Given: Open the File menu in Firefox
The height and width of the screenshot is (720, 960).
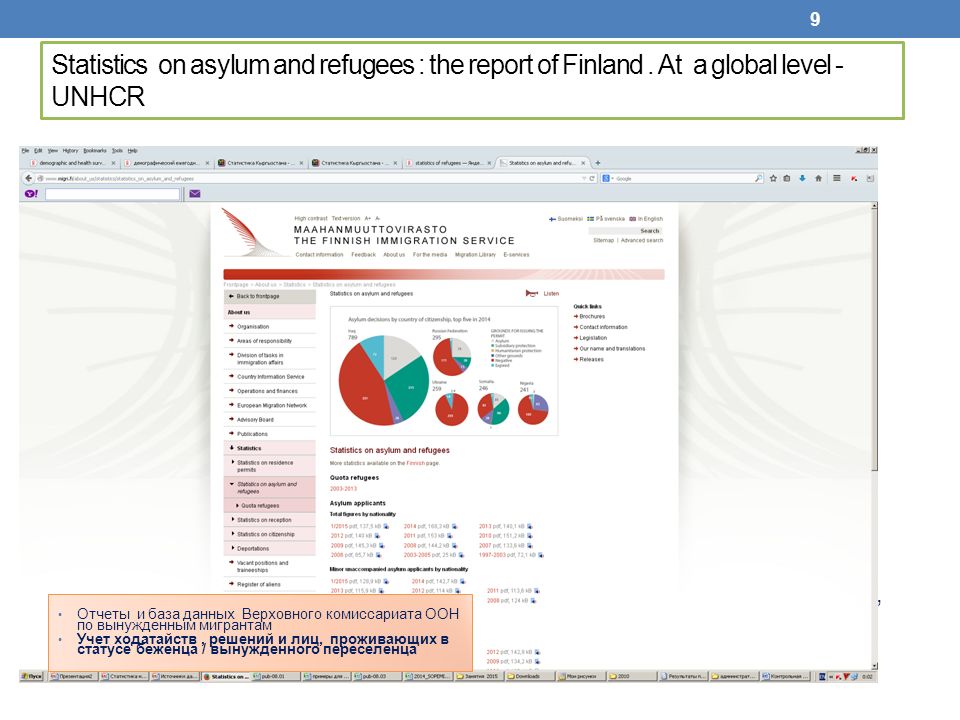Looking at the screenshot, I should [25, 151].
